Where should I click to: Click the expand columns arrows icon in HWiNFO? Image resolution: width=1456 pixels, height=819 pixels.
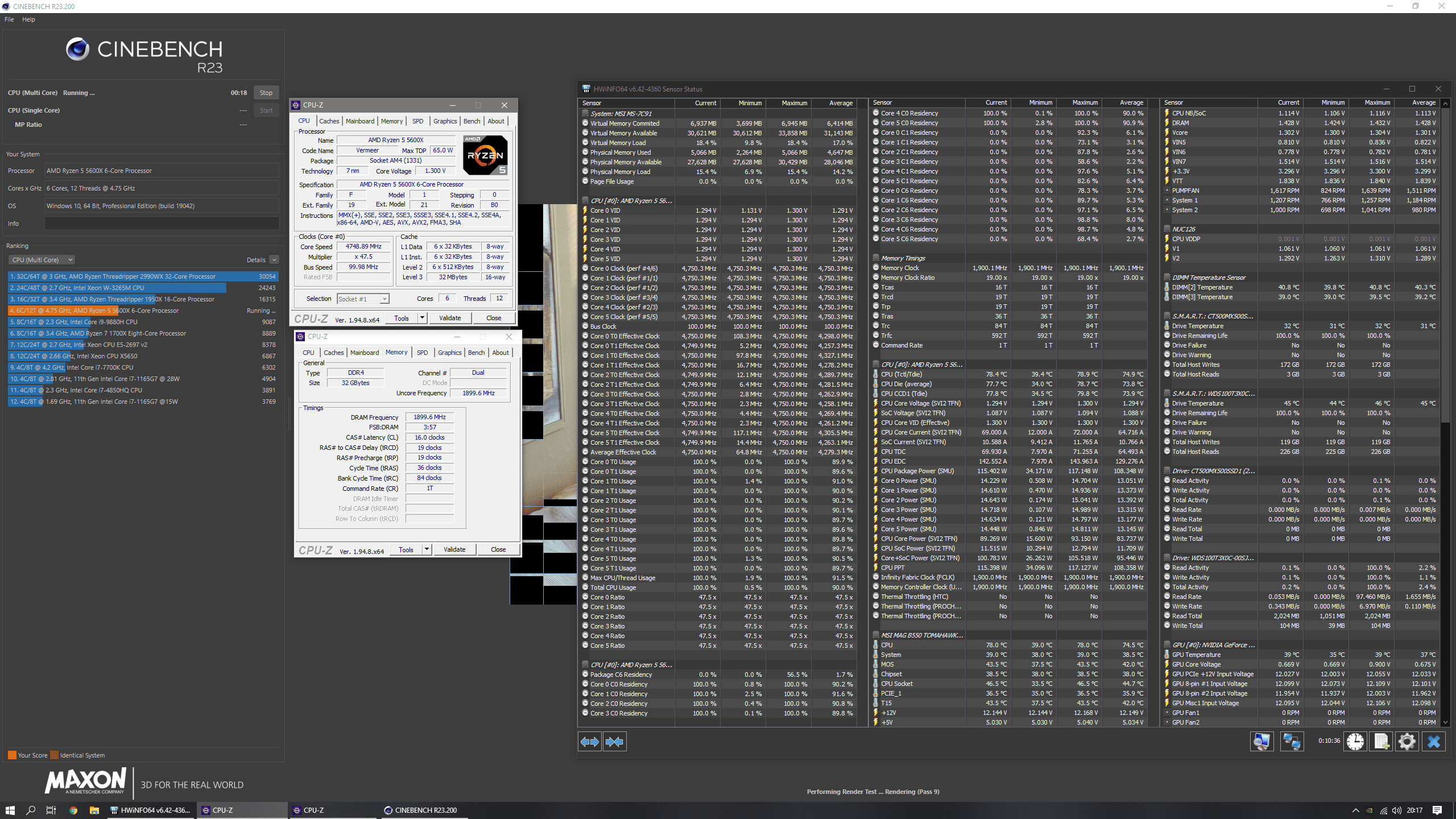(590, 742)
